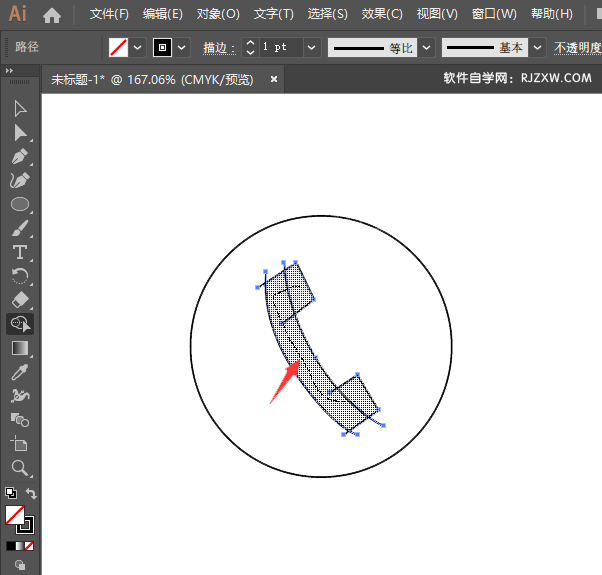
Task: Expand the 等比 stroke profile dropdown
Action: tap(427, 48)
